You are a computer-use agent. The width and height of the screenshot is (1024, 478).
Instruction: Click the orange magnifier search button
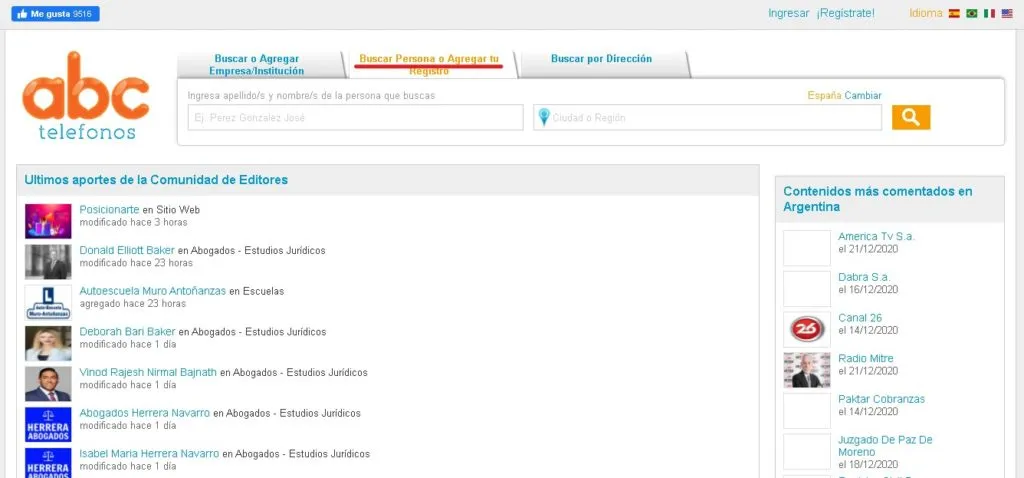click(911, 118)
